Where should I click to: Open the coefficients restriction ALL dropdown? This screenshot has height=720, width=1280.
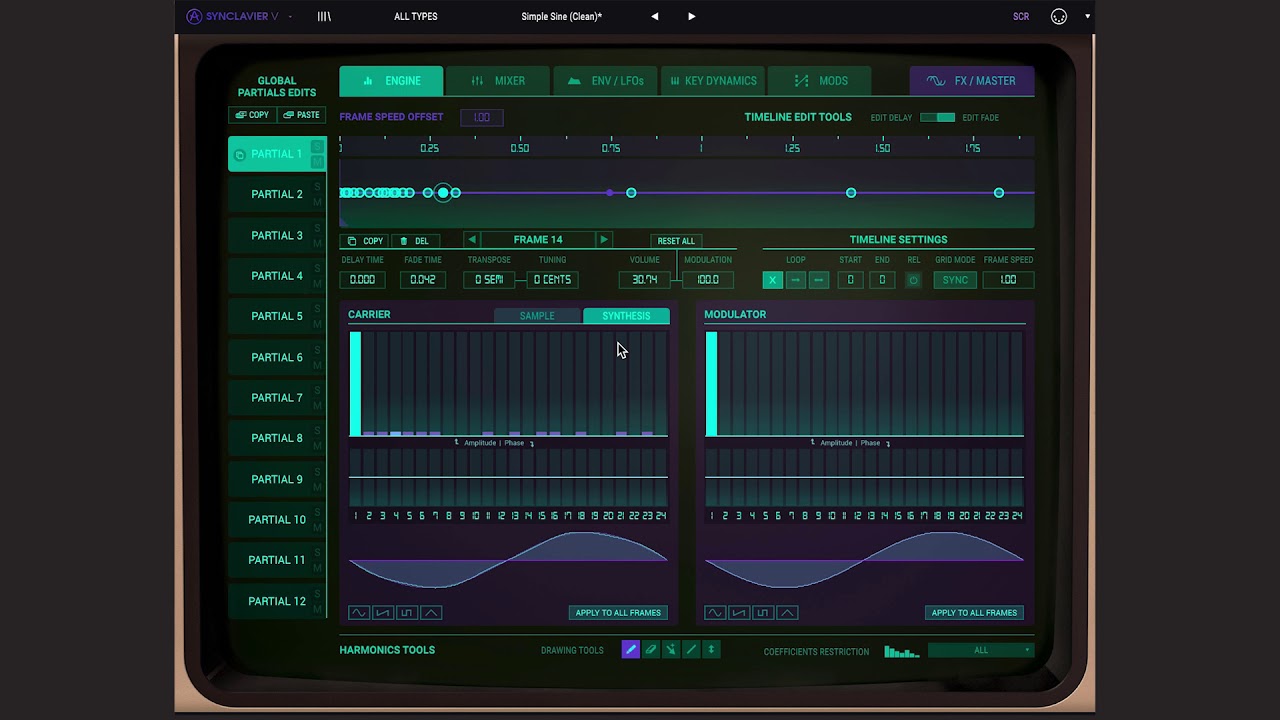[981, 651]
